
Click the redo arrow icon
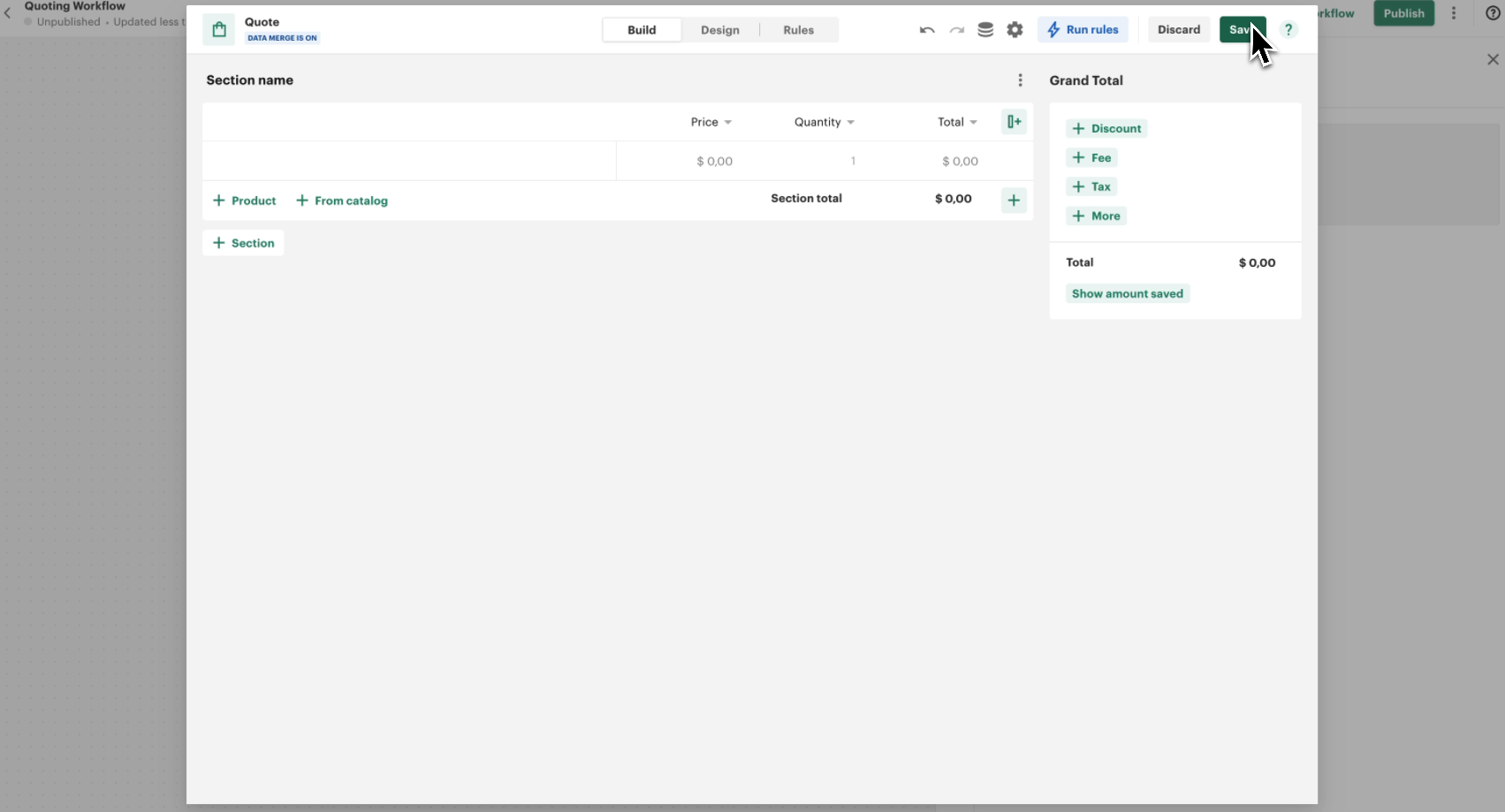coord(956,30)
